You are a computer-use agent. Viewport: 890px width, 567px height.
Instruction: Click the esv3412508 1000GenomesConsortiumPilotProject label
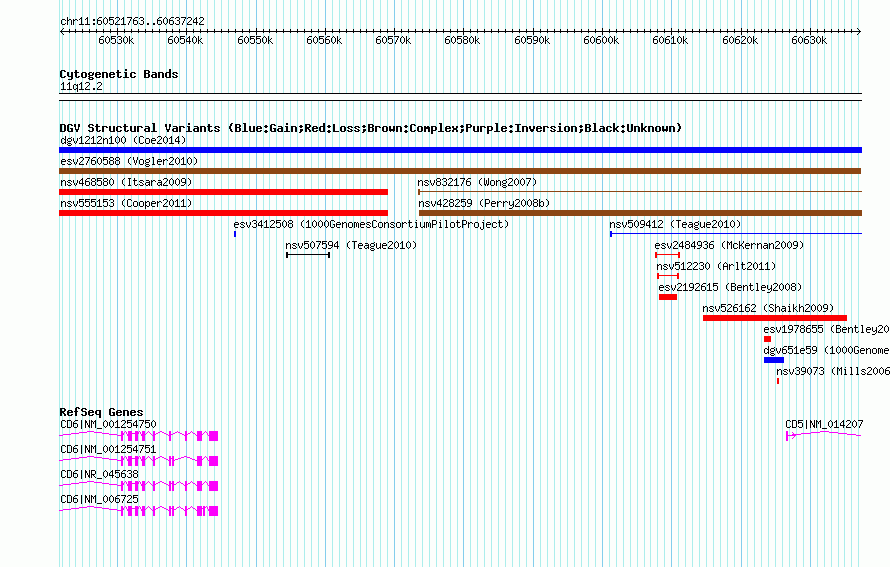(x=371, y=224)
